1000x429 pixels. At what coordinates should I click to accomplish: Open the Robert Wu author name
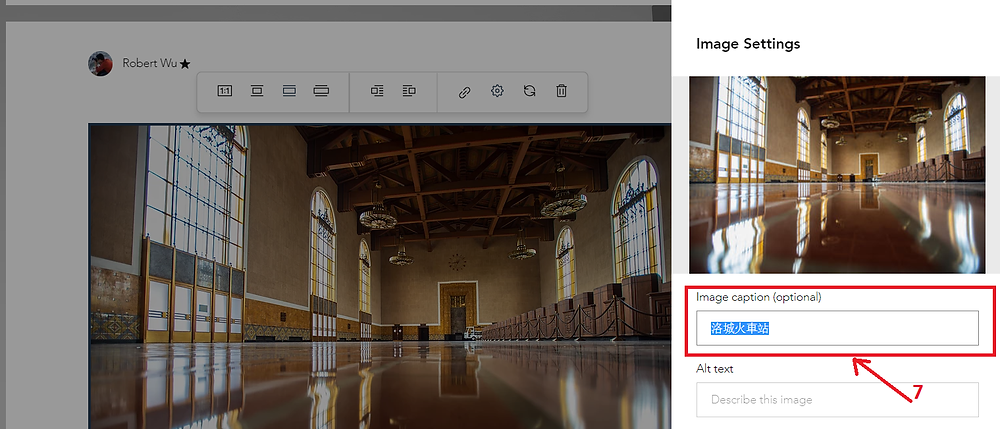click(x=150, y=63)
